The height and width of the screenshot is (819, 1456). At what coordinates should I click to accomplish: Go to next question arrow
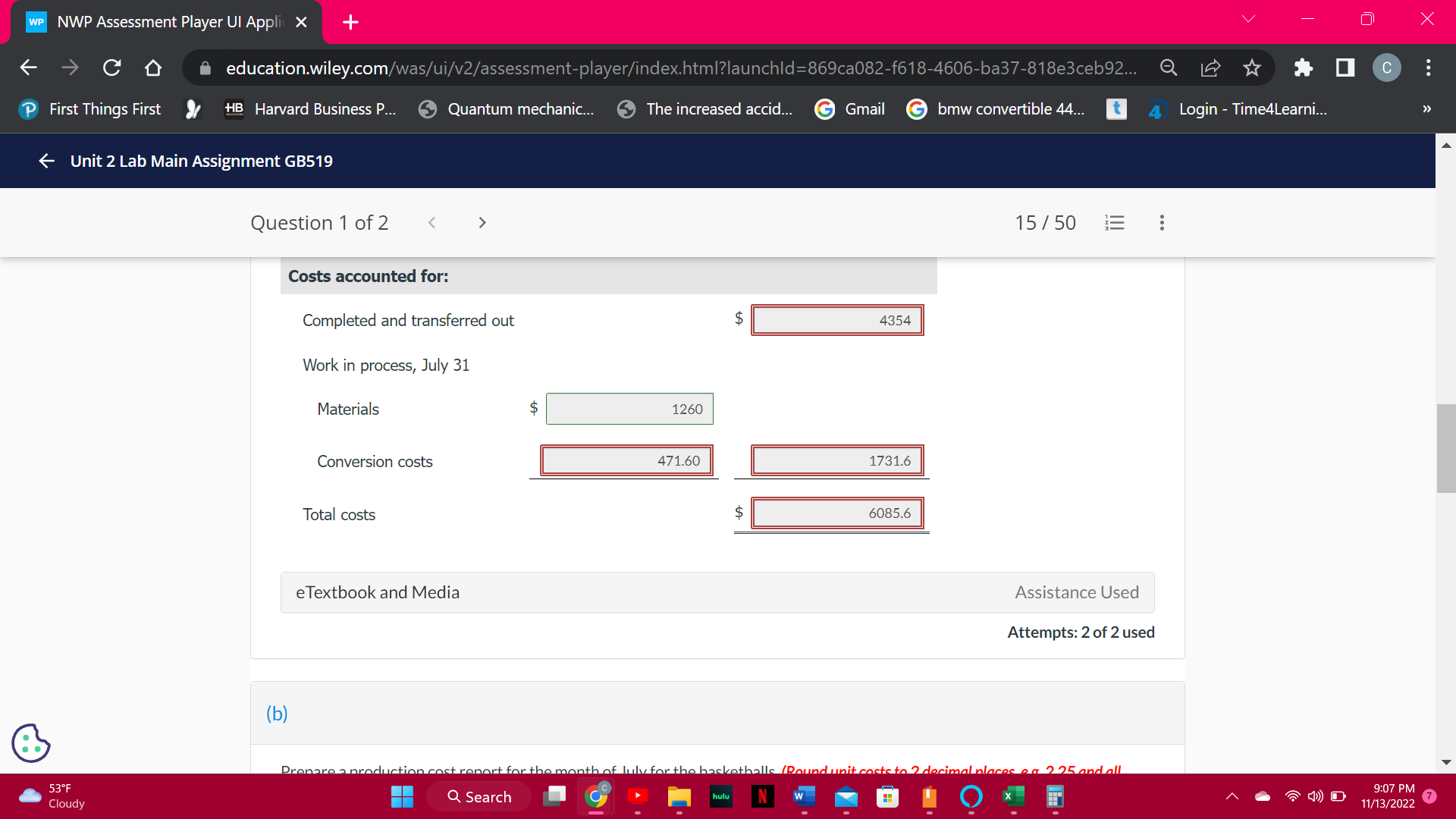click(482, 223)
